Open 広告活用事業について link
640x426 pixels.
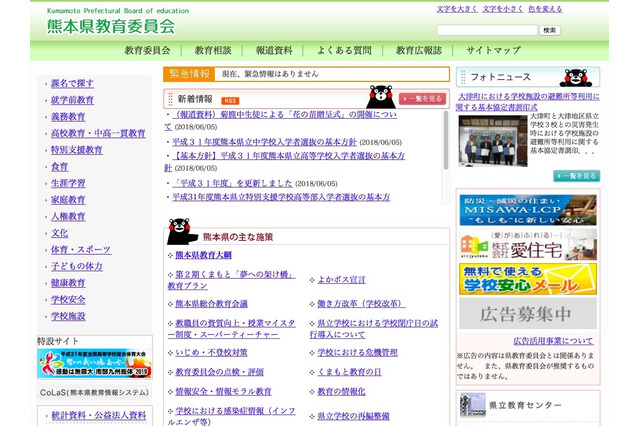point(553,341)
